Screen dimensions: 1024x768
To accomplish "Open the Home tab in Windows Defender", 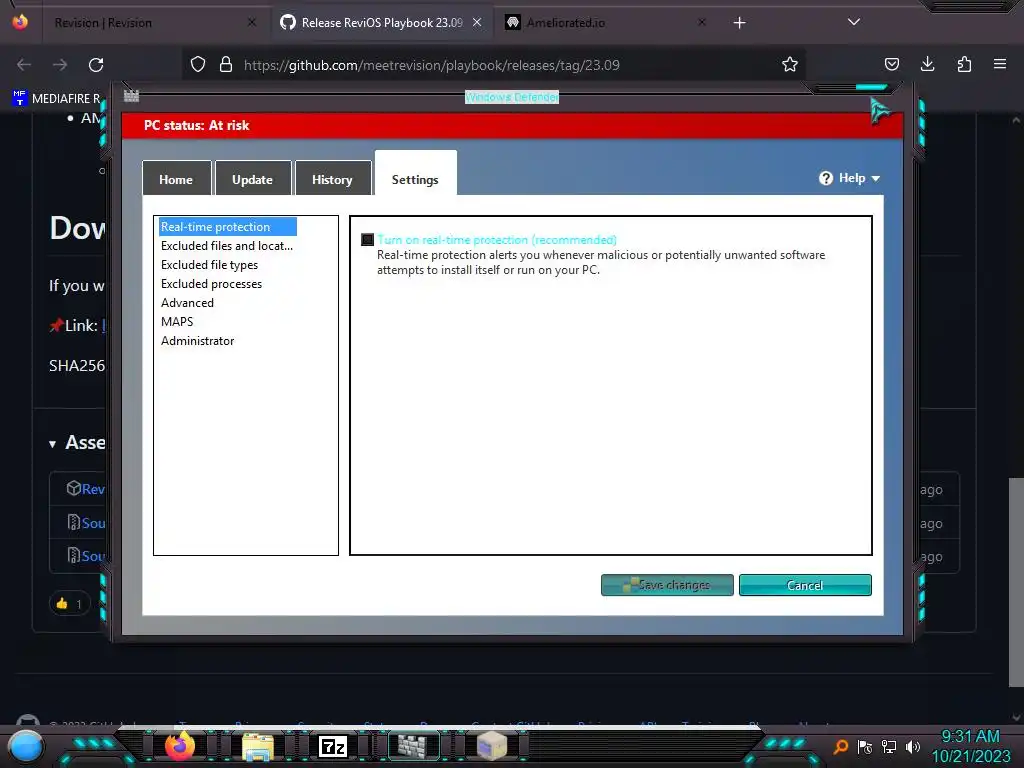I will tap(176, 179).
